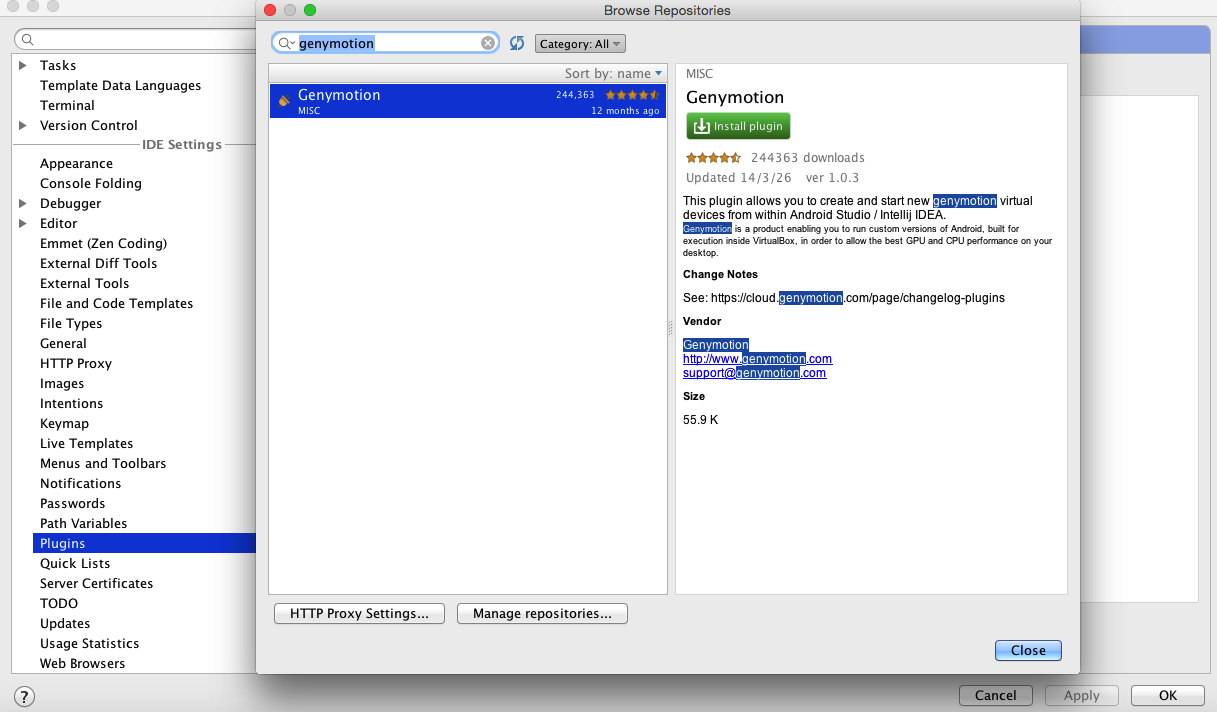This screenshot has height=712, width=1217.
Task: Click the '244363 downloads' text in plugin details
Action: click(x=808, y=157)
